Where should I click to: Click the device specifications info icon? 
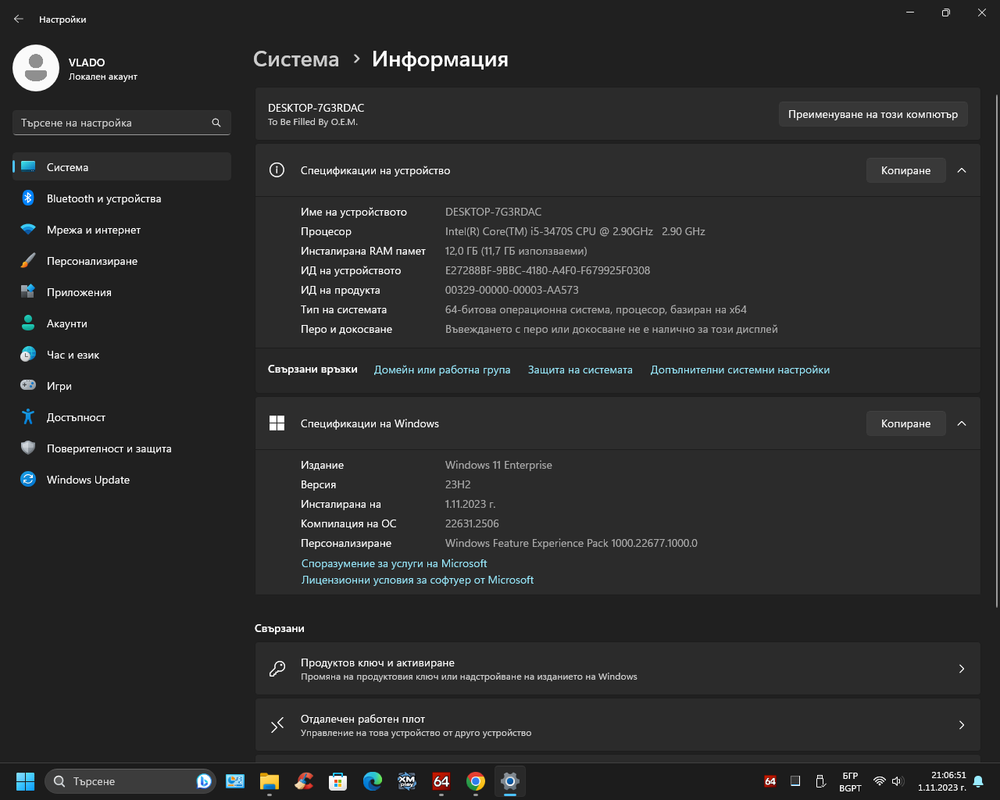277,170
